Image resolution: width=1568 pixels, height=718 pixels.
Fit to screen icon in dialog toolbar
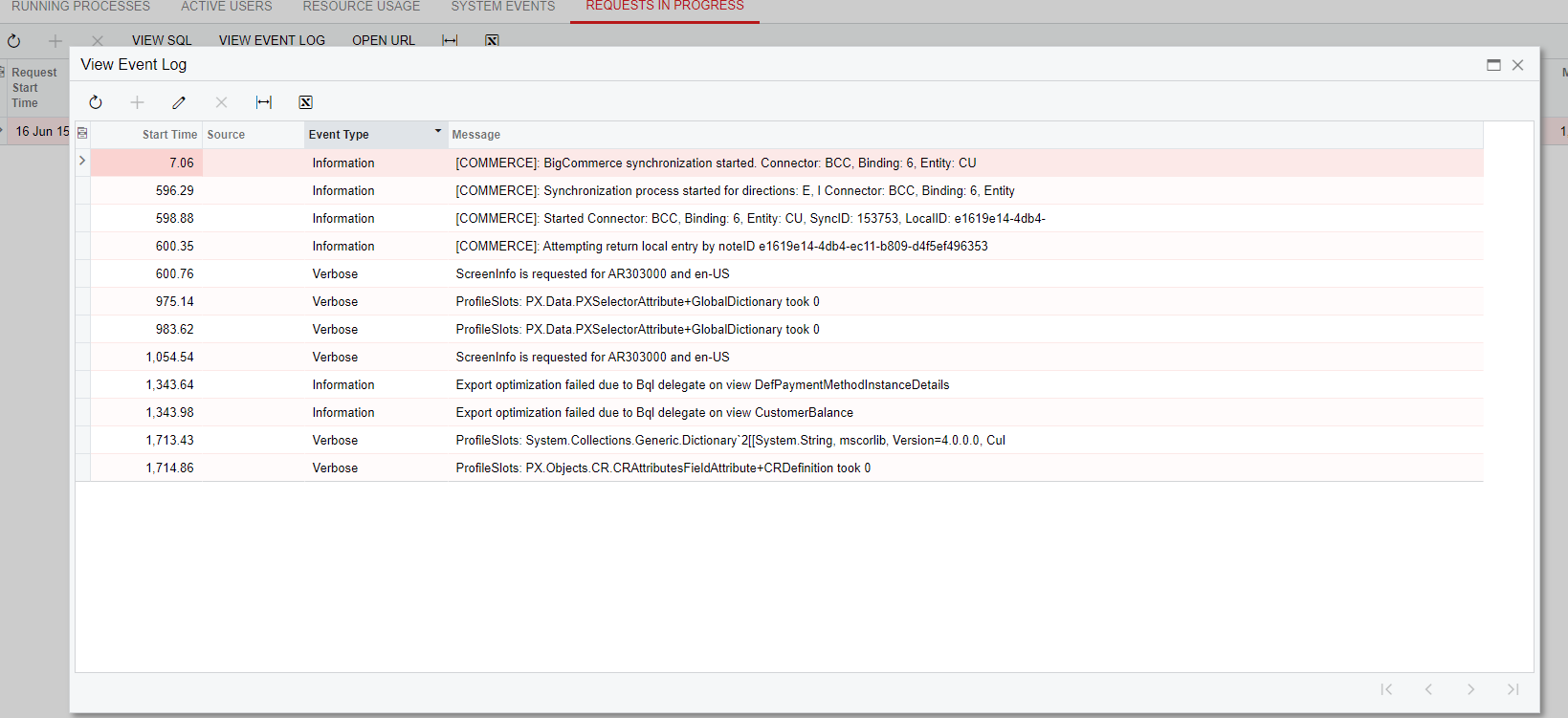[264, 102]
